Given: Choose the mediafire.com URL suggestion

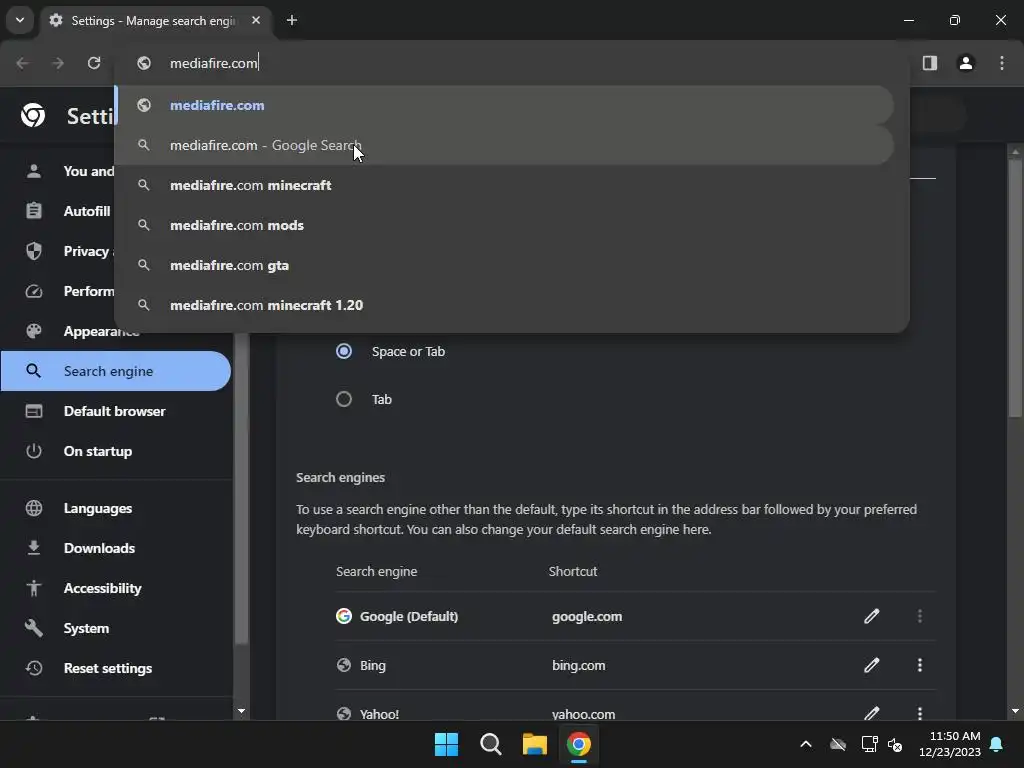Looking at the screenshot, I should click(x=505, y=105).
